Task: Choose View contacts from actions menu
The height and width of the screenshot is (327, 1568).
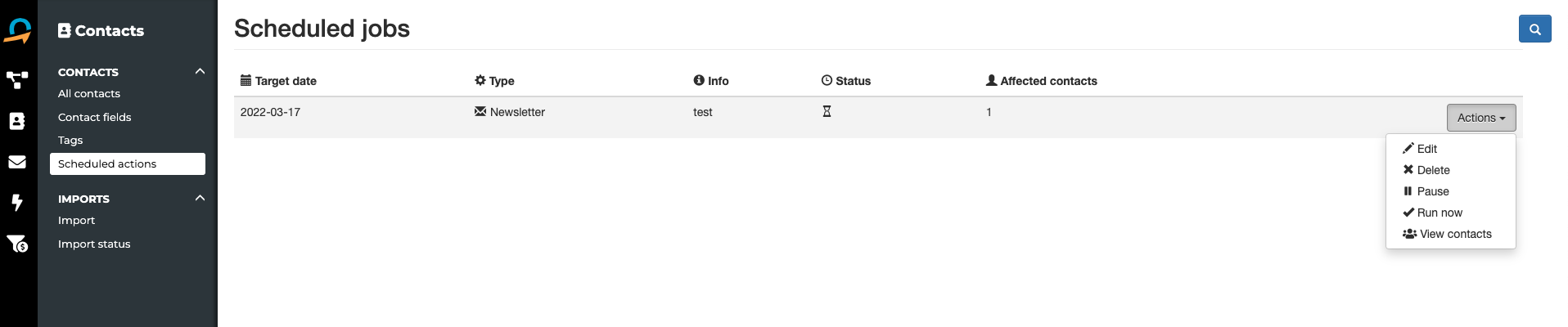Action: [1447, 234]
